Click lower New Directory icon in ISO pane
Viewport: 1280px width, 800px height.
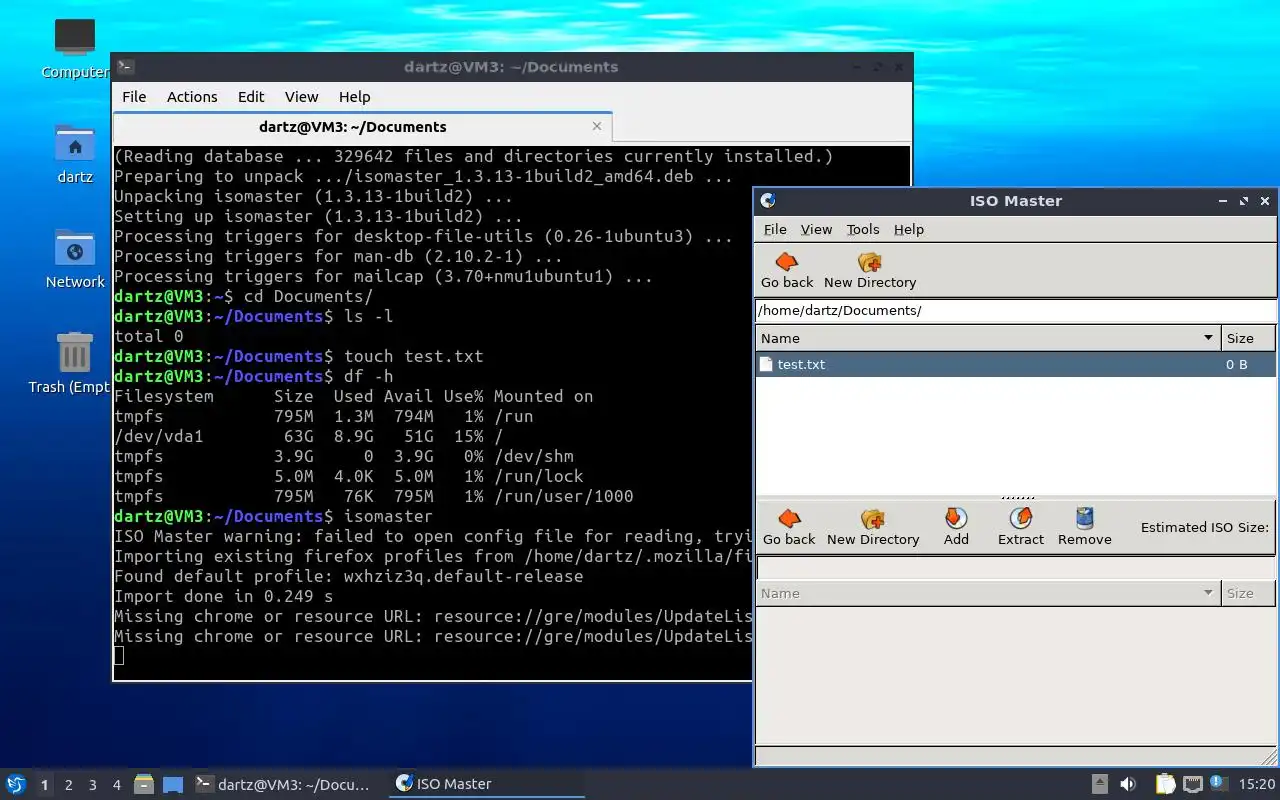tap(873, 518)
